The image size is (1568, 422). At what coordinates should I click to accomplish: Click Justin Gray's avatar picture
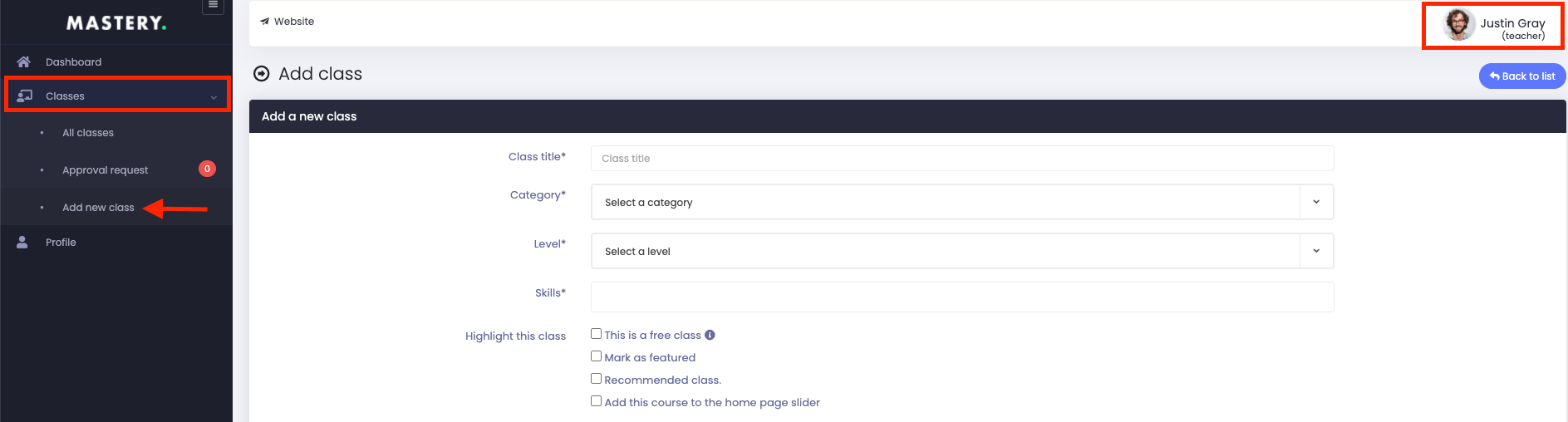point(1458,24)
